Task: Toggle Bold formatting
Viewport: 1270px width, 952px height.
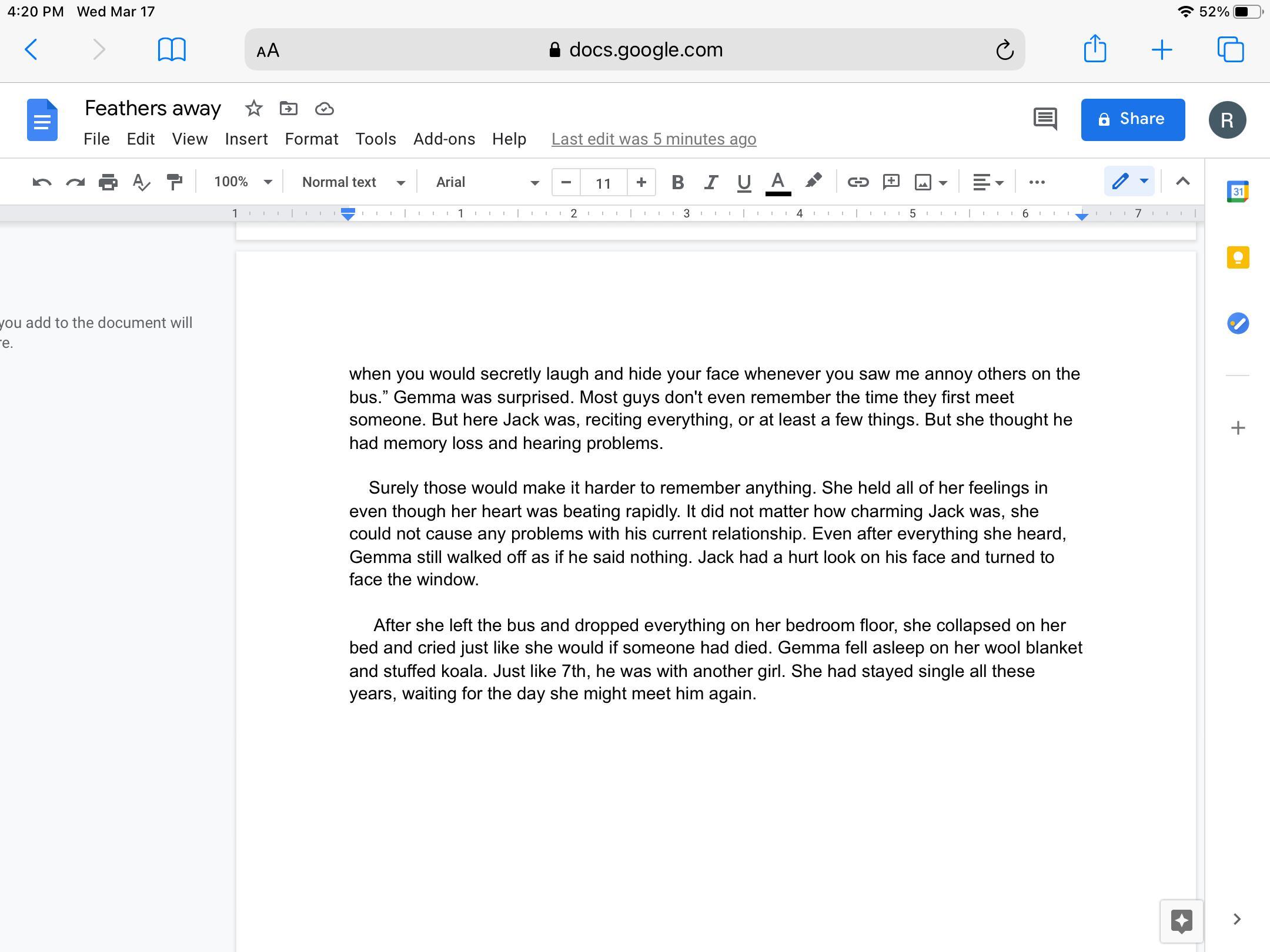Action: pyautogui.click(x=677, y=182)
